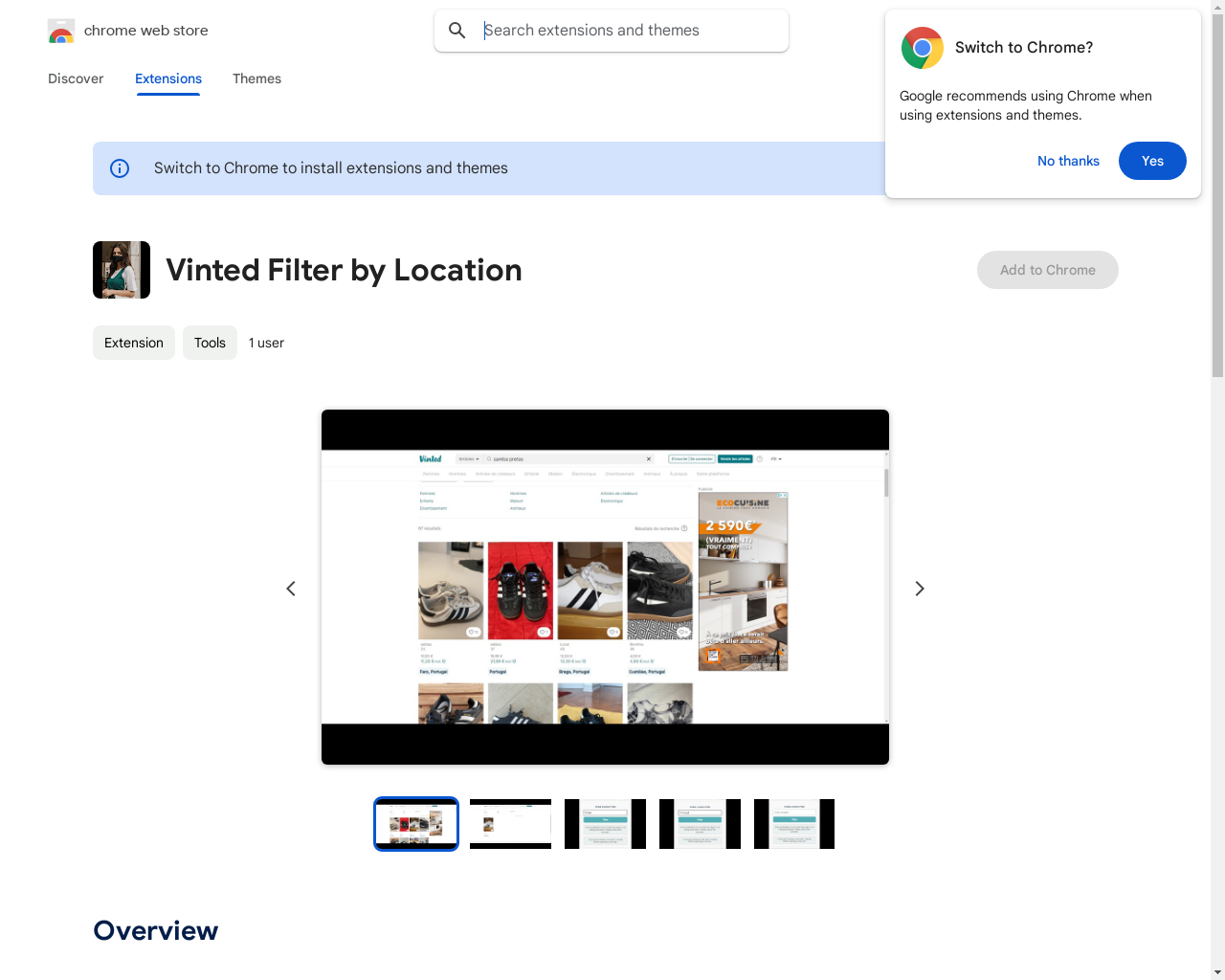Click the Tools category chip
1225x980 pixels.
[x=210, y=343]
